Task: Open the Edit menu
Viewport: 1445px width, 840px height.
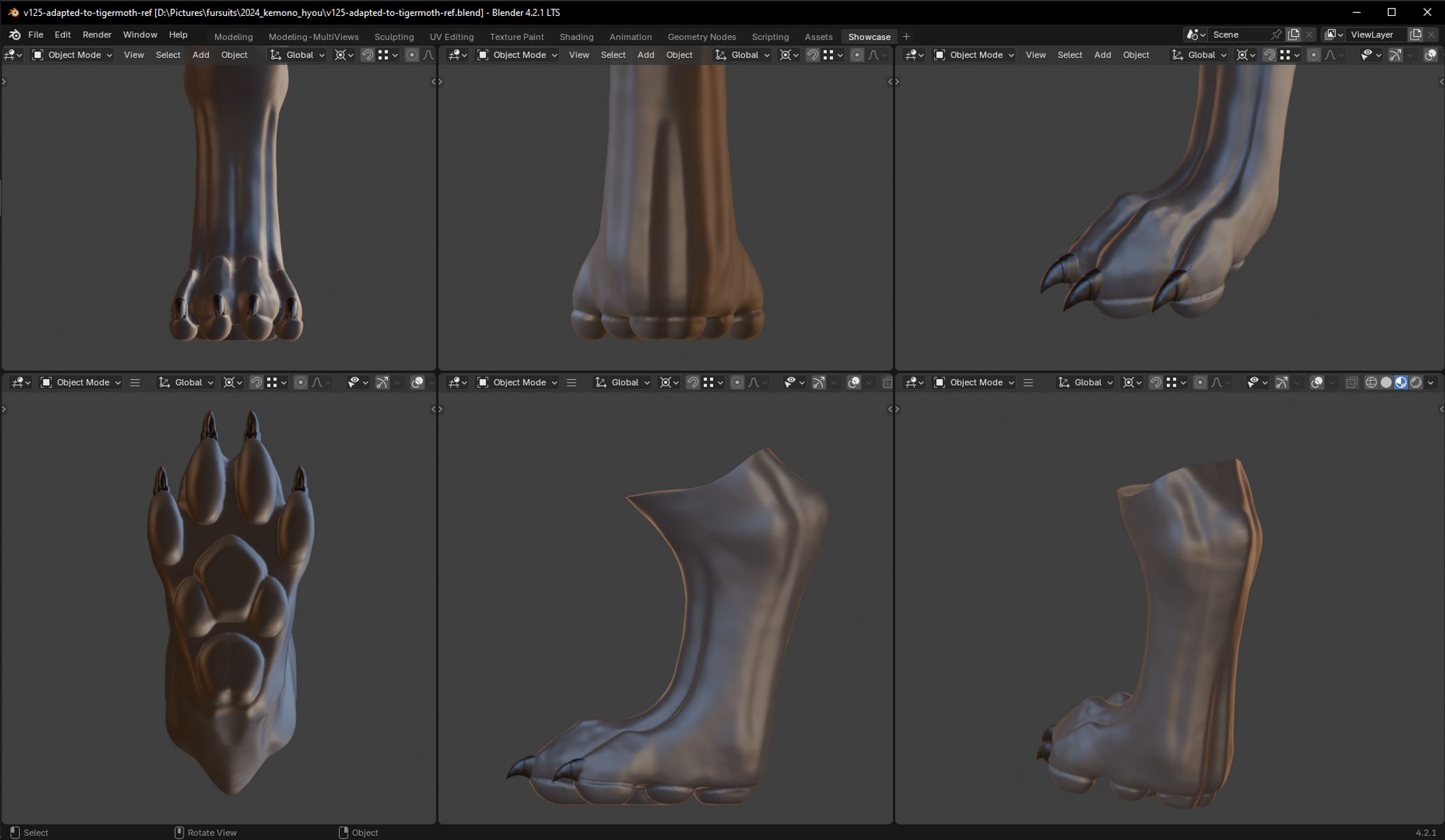Action: [x=63, y=35]
